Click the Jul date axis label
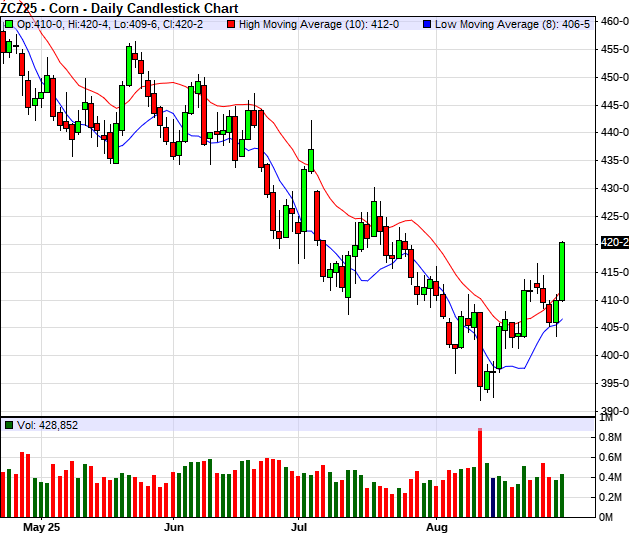The height and width of the screenshot is (536, 640). (x=300, y=525)
